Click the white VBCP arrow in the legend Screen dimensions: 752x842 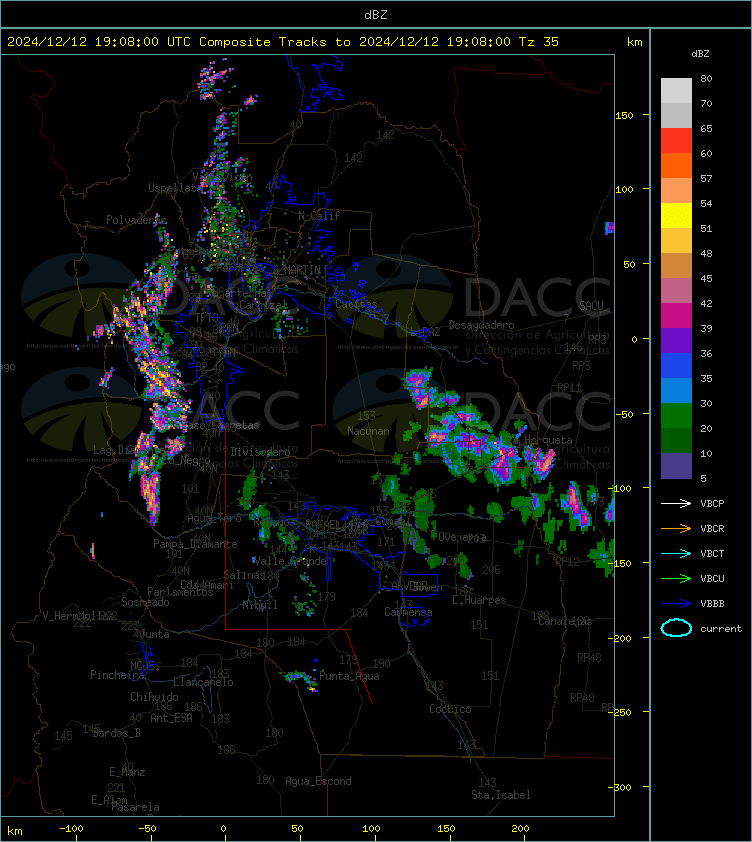pyautogui.click(x=676, y=503)
